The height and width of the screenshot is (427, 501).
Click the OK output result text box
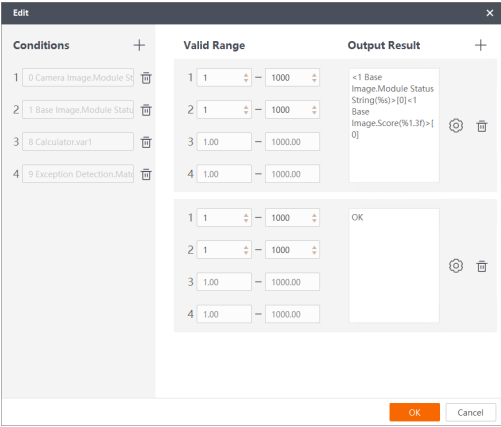(394, 265)
